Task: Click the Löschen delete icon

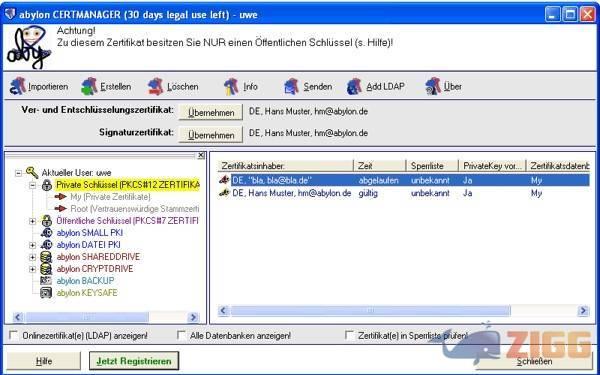Action: point(156,86)
